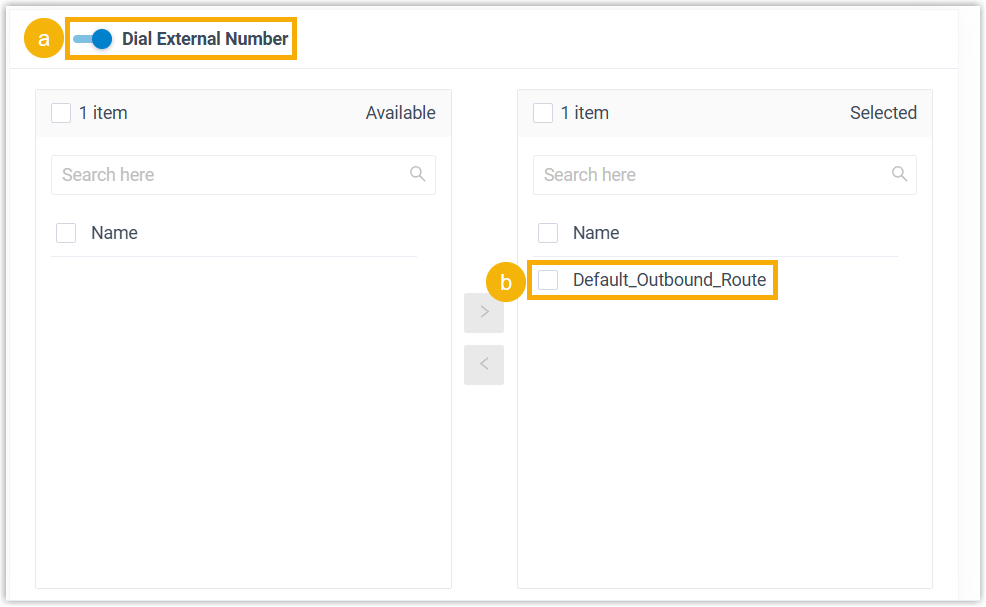Click the magnifier icon in Available search
Screen dimensions: 986x607
coord(418,174)
